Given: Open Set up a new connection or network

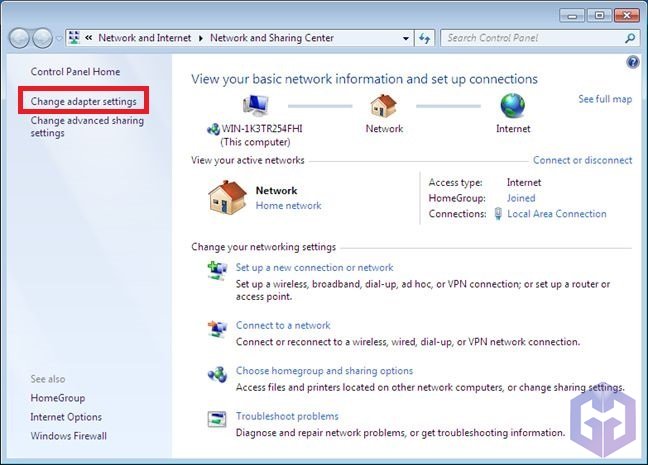Looking at the screenshot, I should 314,267.
